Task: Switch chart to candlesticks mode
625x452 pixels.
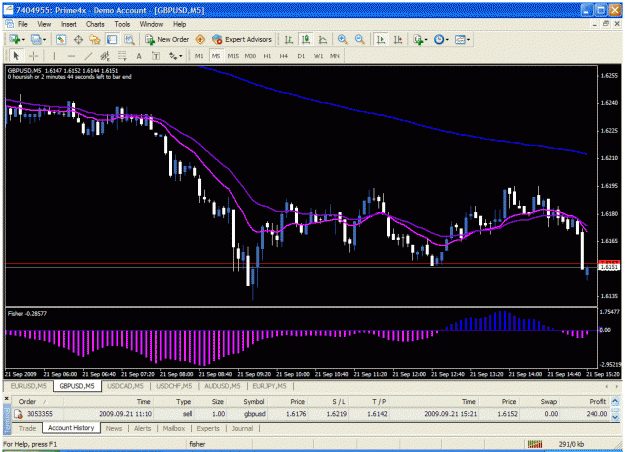Action: (306, 39)
